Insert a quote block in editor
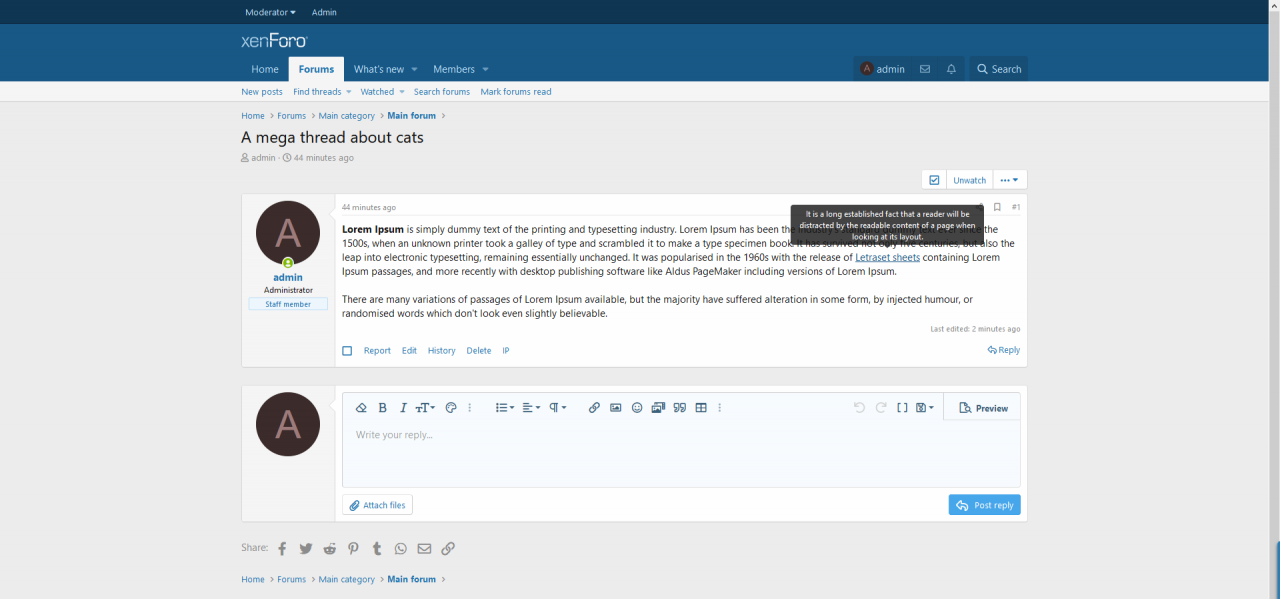The height and width of the screenshot is (599, 1280). pos(680,408)
